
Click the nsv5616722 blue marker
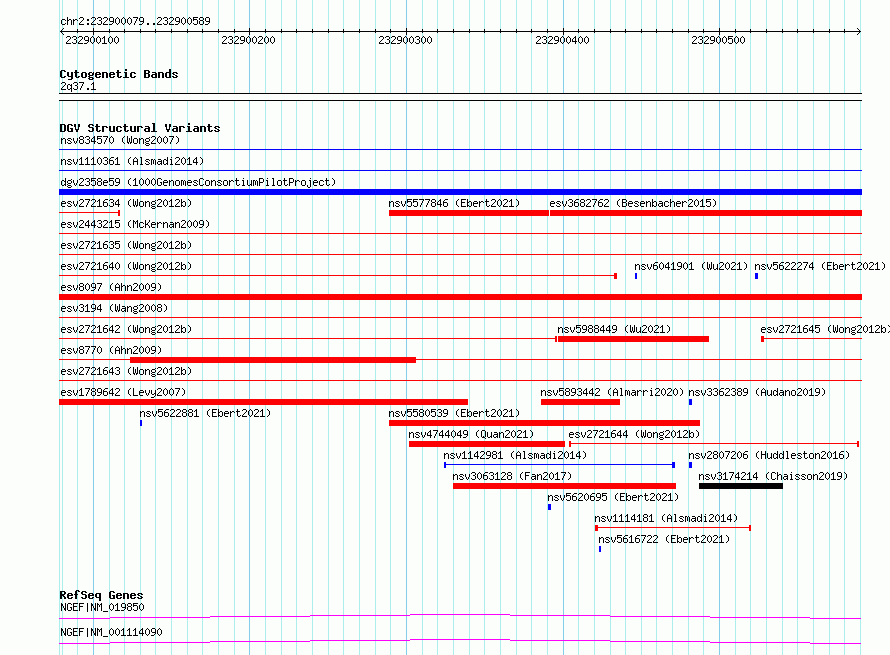pyautogui.click(x=600, y=549)
